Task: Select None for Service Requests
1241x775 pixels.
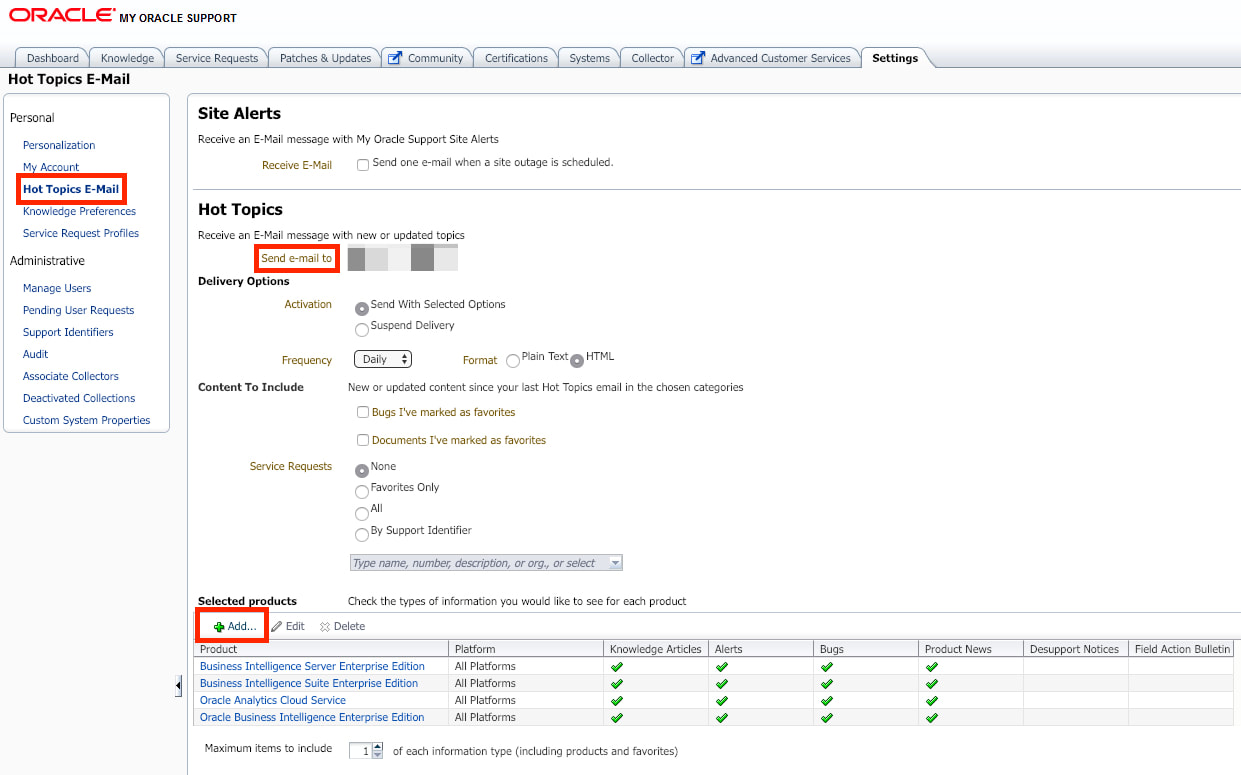Action: coord(362,471)
